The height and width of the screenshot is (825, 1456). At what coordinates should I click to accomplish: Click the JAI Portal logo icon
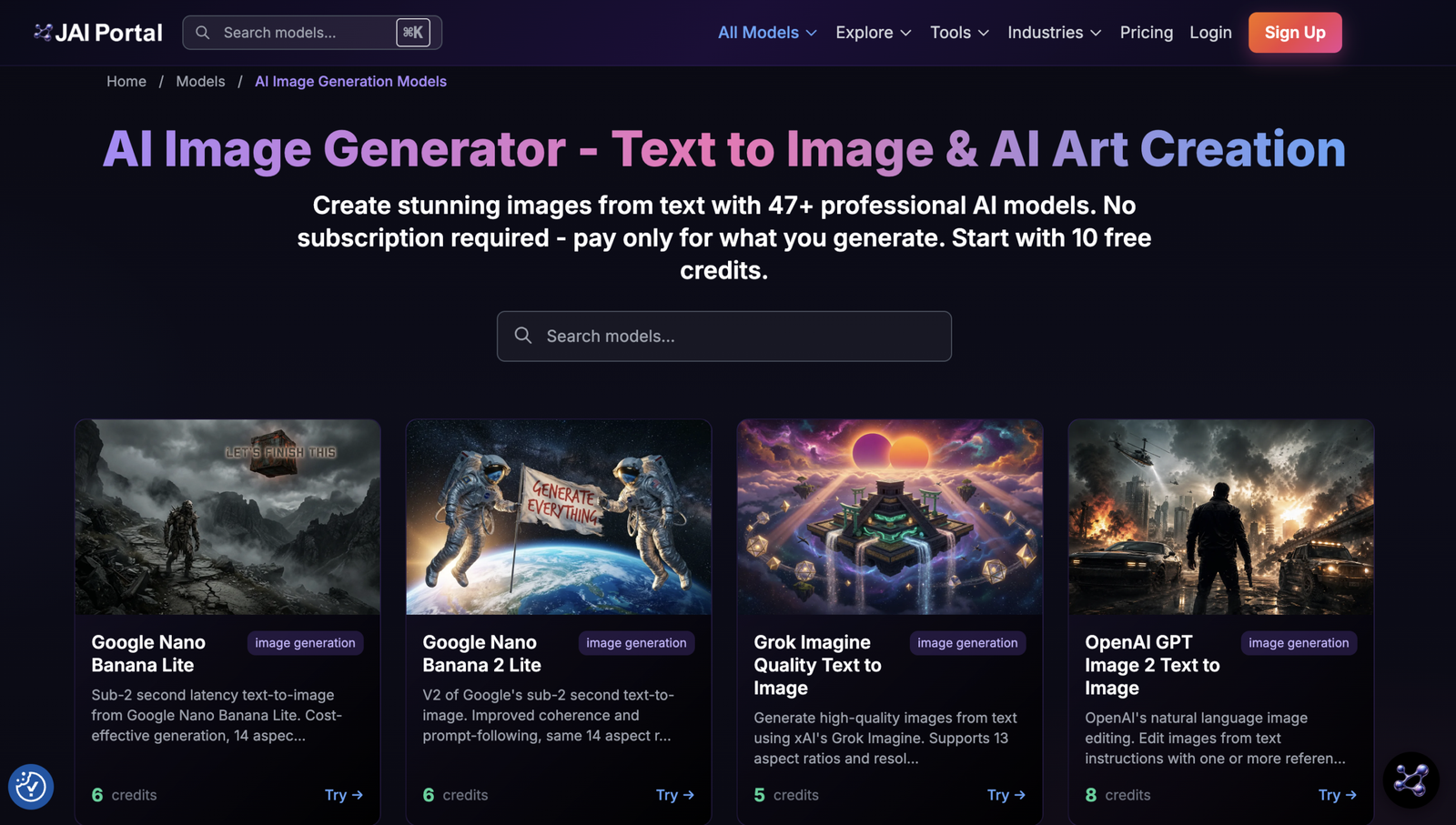tap(43, 33)
